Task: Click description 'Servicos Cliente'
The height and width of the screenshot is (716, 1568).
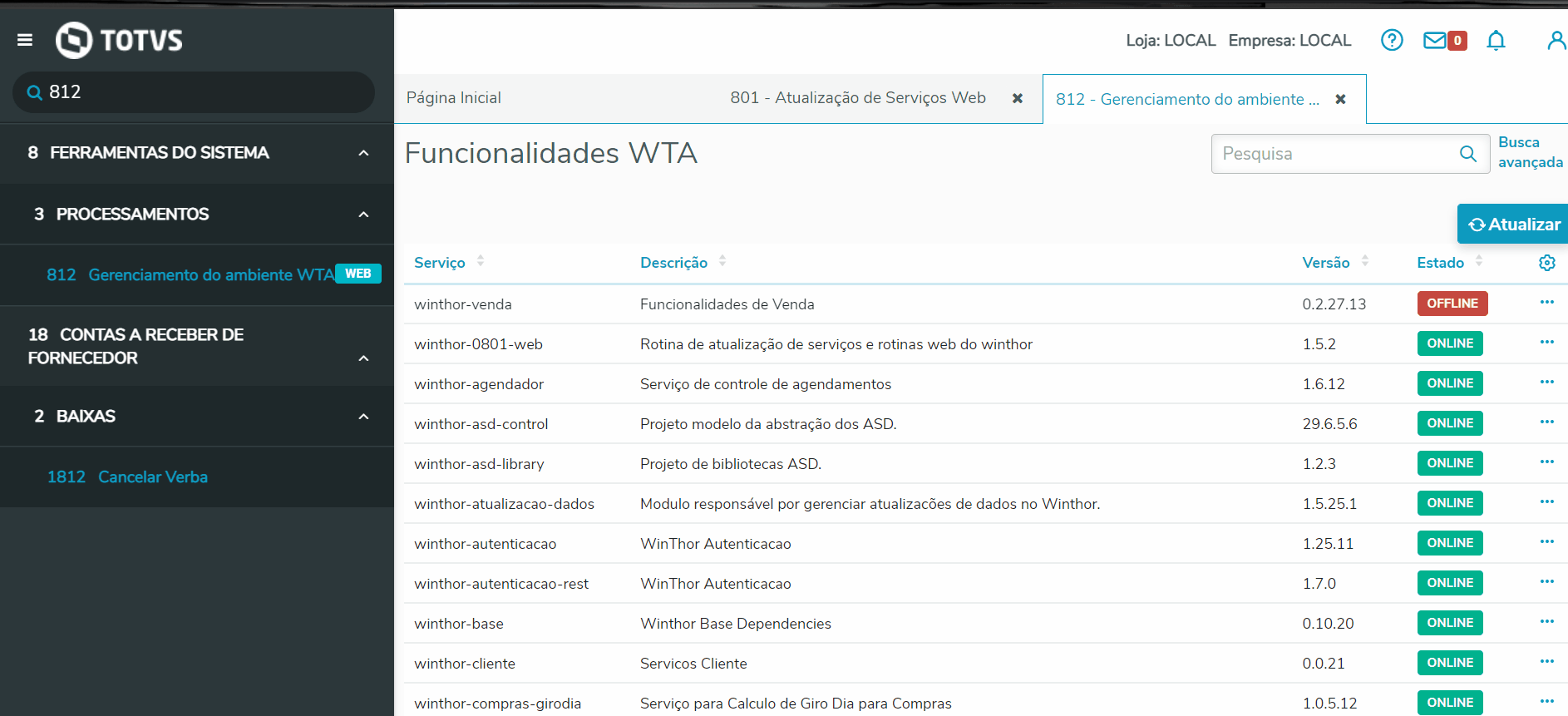Action: [693, 664]
